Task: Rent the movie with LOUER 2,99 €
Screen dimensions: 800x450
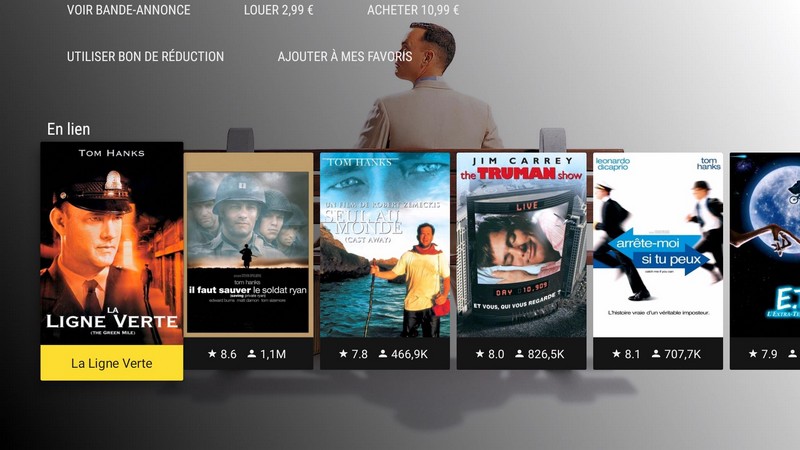Action: point(279,10)
